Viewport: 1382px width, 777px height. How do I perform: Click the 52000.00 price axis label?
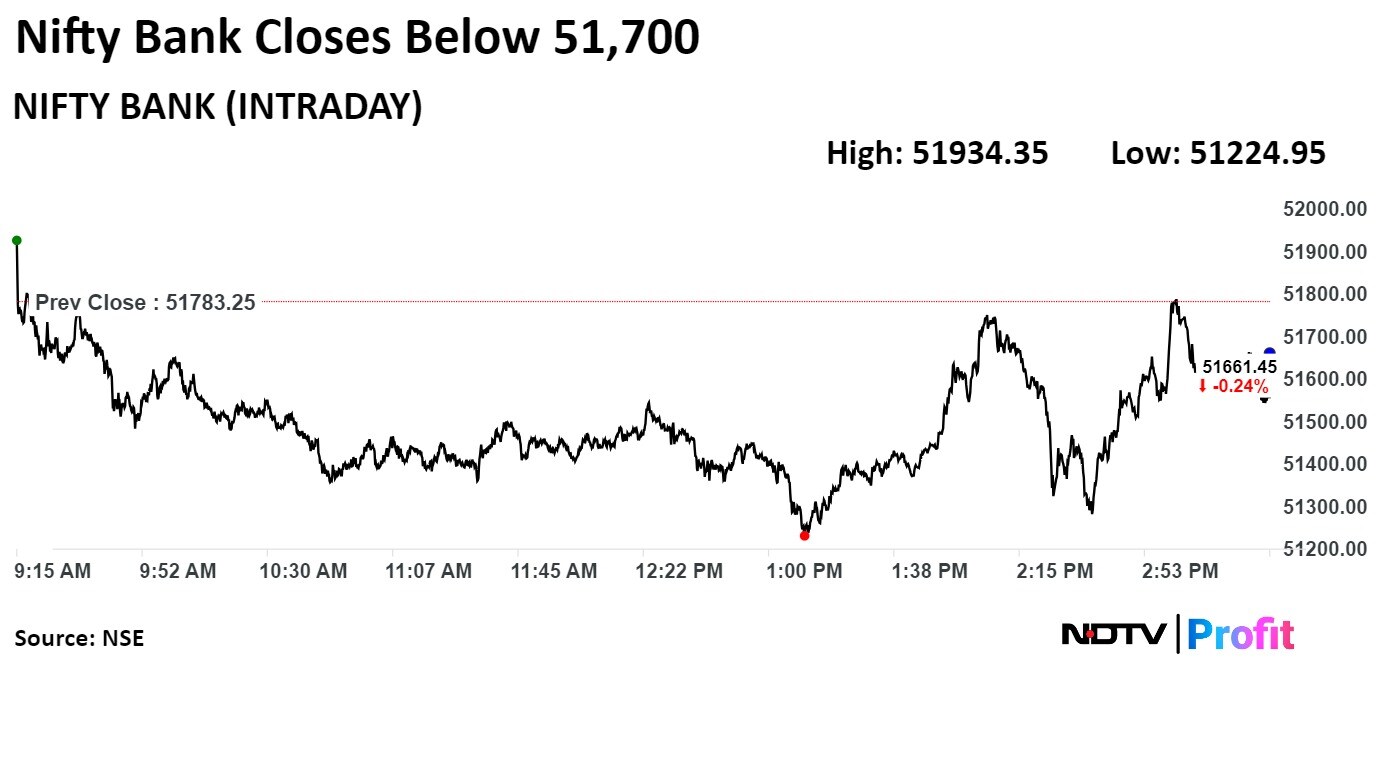[1324, 209]
